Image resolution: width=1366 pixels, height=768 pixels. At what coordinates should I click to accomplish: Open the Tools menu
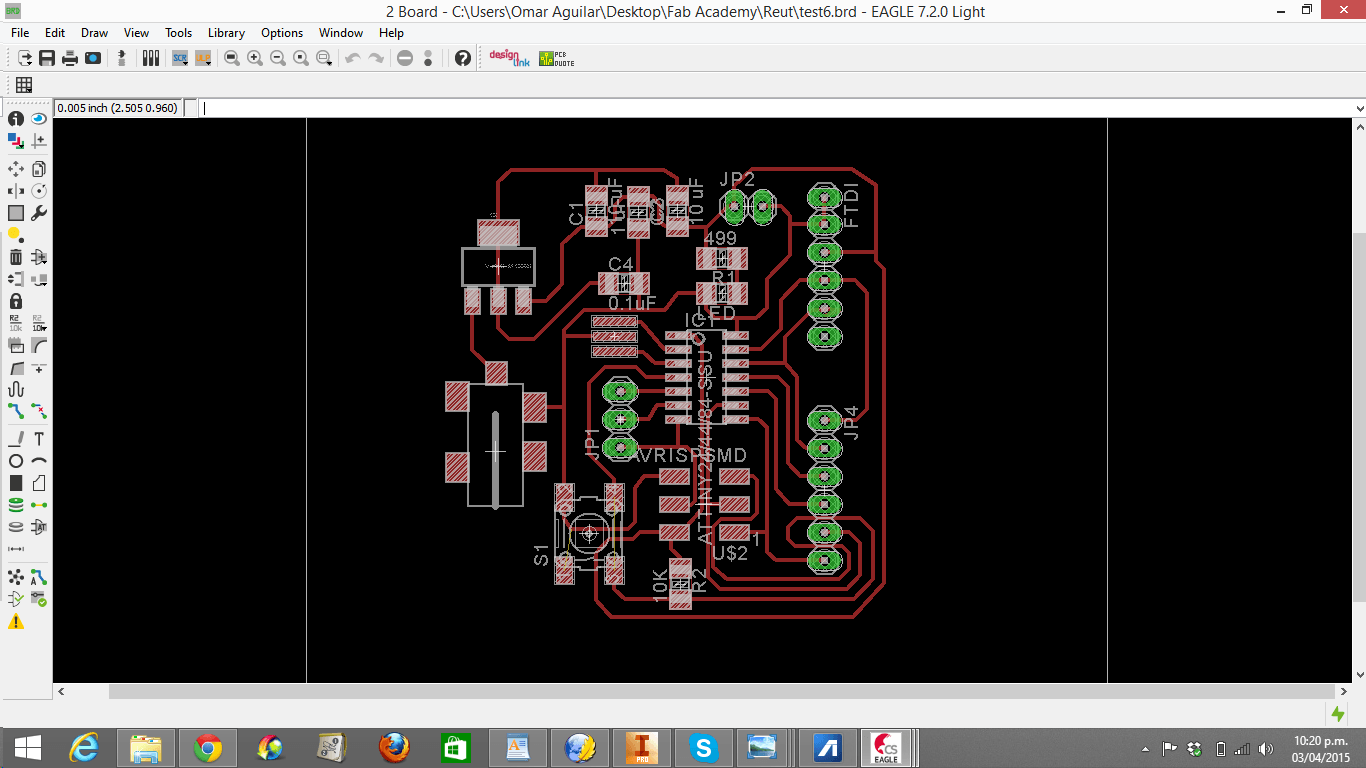pyautogui.click(x=179, y=33)
